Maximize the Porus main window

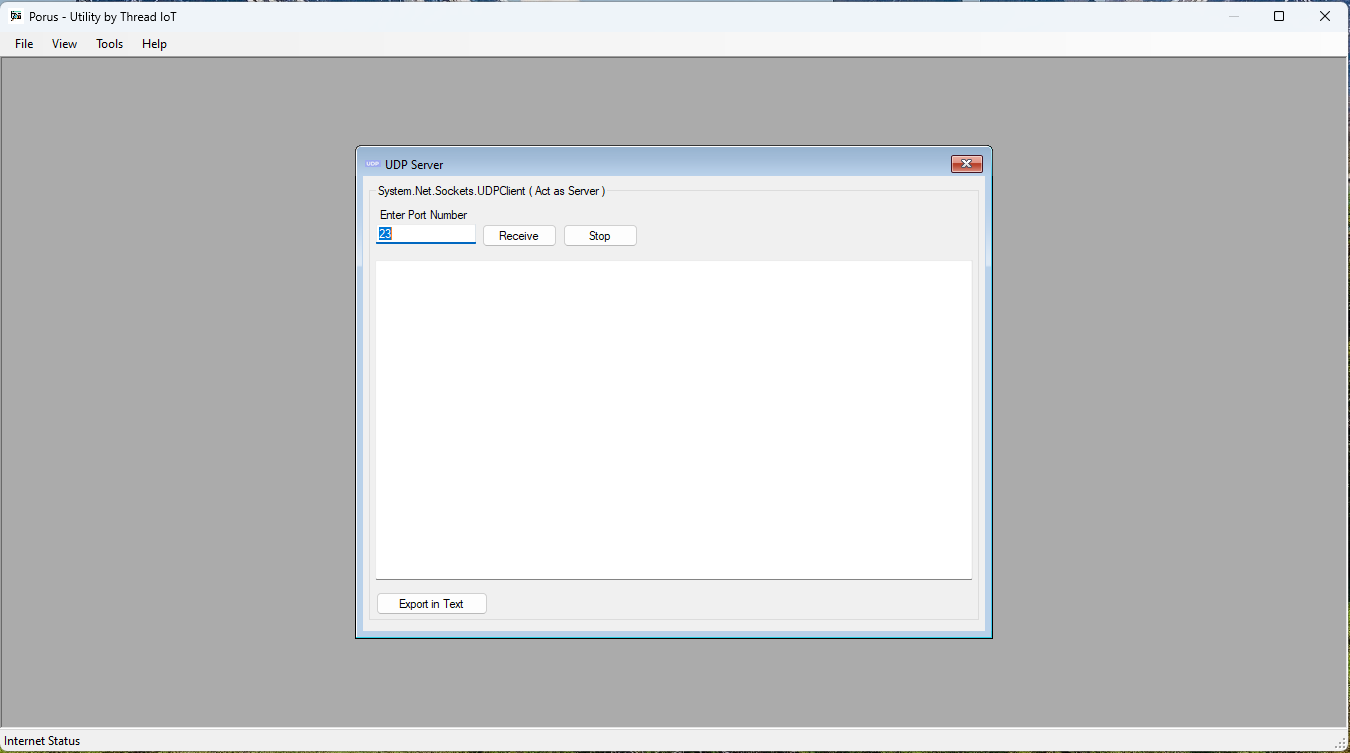click(1279, 16)
